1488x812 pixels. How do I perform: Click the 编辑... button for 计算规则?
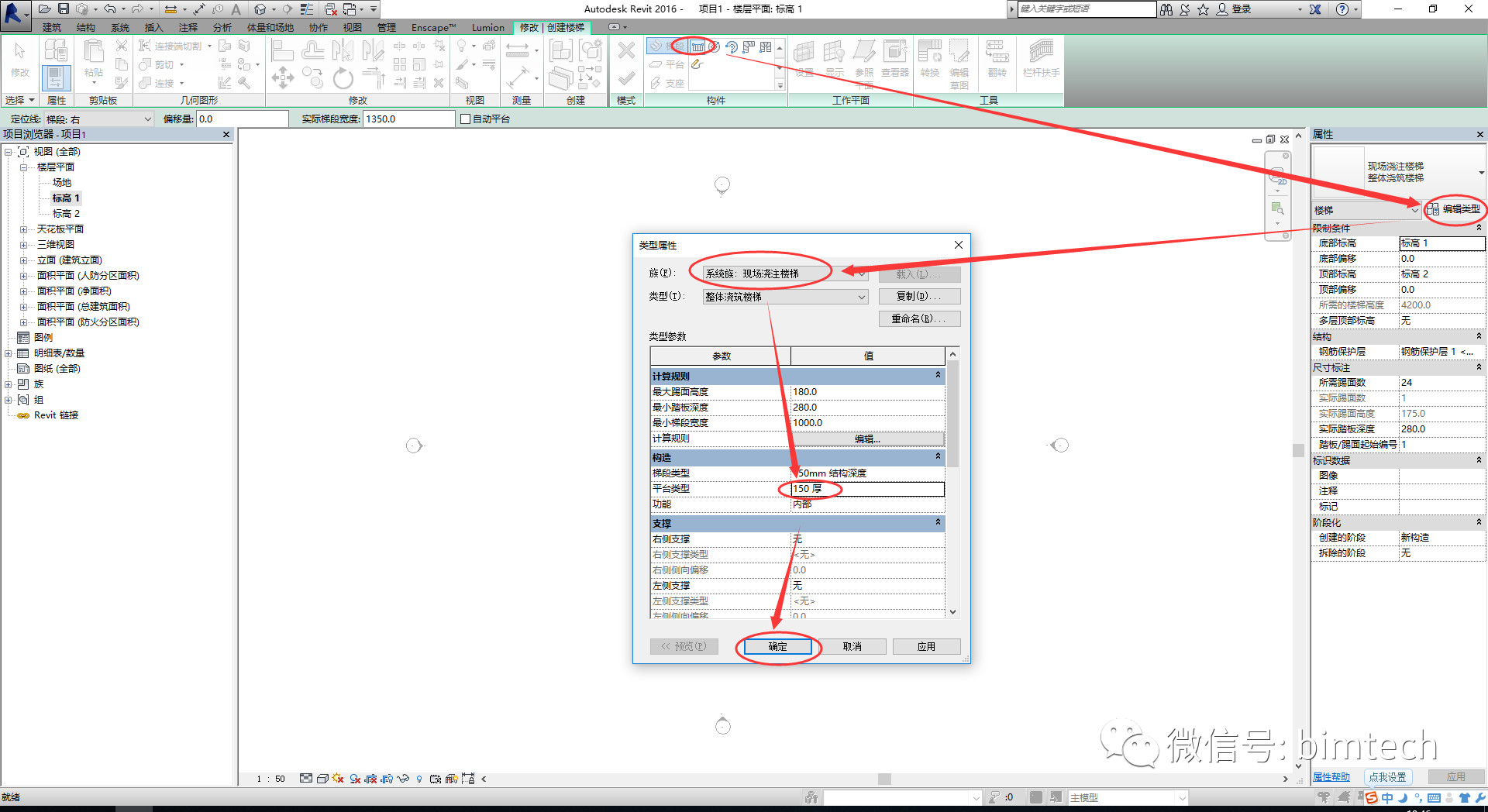pos(867,439)
